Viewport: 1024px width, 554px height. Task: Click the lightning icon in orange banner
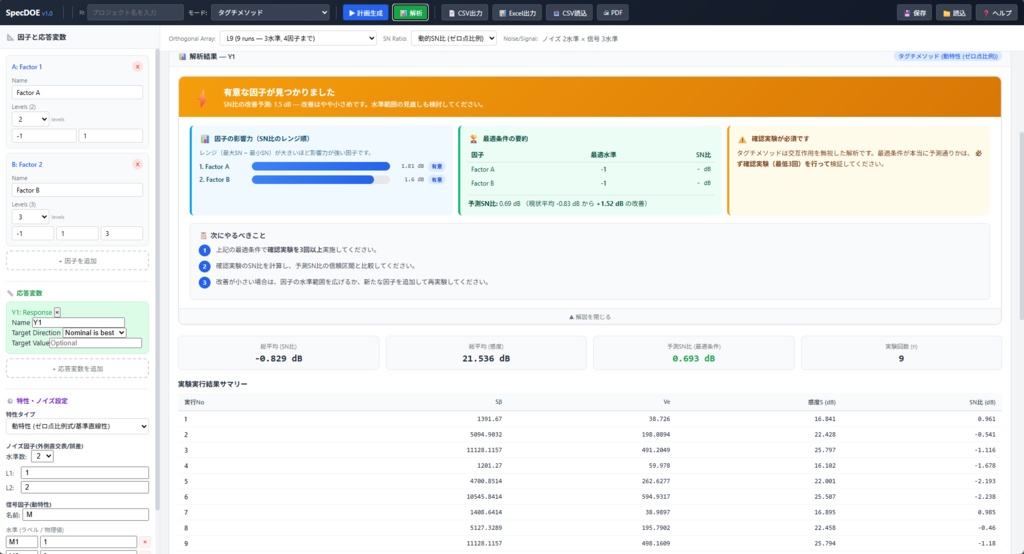[202, 98]
